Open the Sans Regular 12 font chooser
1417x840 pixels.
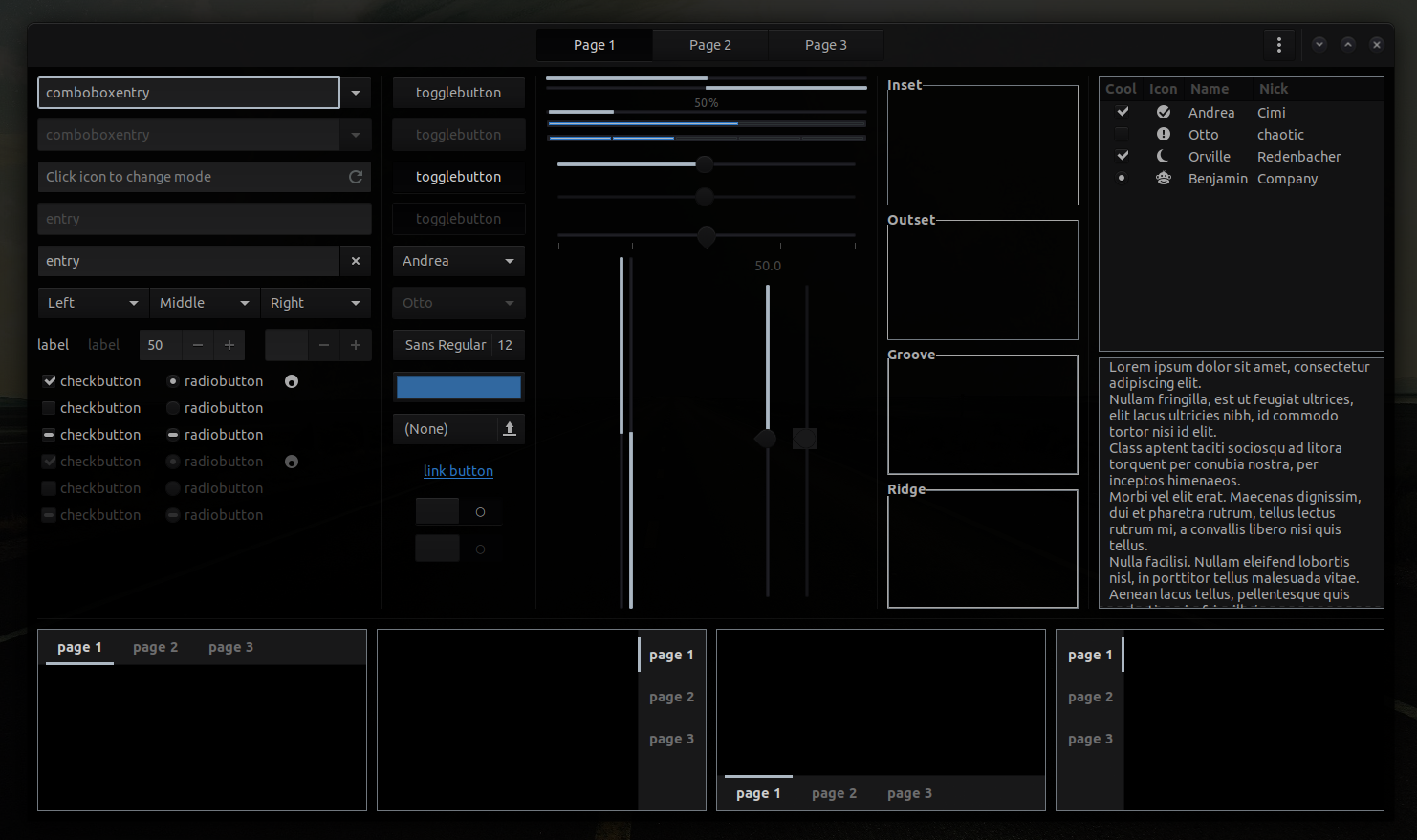[x=458, y=344]
